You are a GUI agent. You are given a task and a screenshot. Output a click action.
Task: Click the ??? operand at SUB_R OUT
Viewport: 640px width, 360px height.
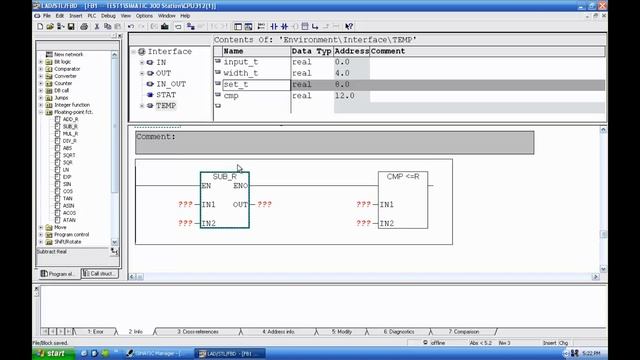tap(264, 204)
